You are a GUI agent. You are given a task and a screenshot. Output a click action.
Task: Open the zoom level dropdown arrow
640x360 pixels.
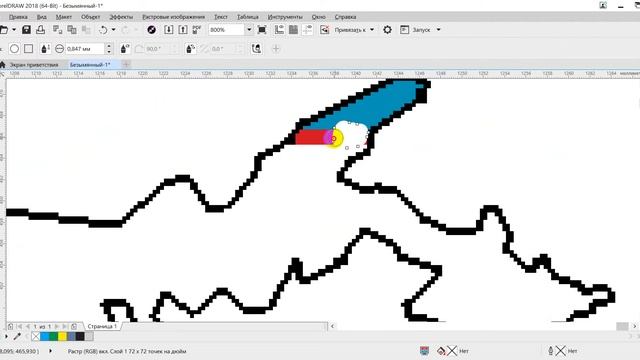[x=249, y=30]
